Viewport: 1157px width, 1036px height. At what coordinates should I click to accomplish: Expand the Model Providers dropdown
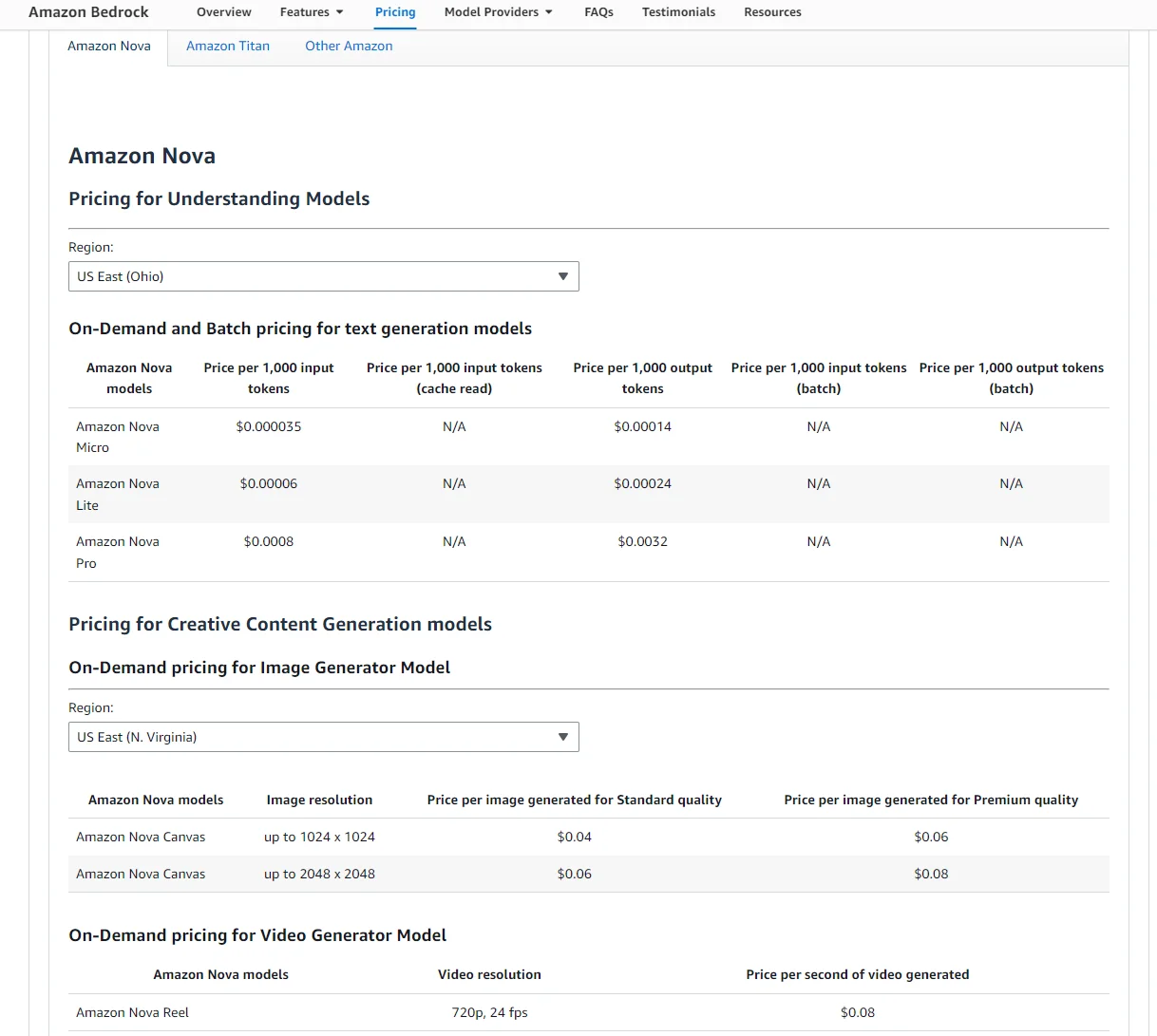499,12
